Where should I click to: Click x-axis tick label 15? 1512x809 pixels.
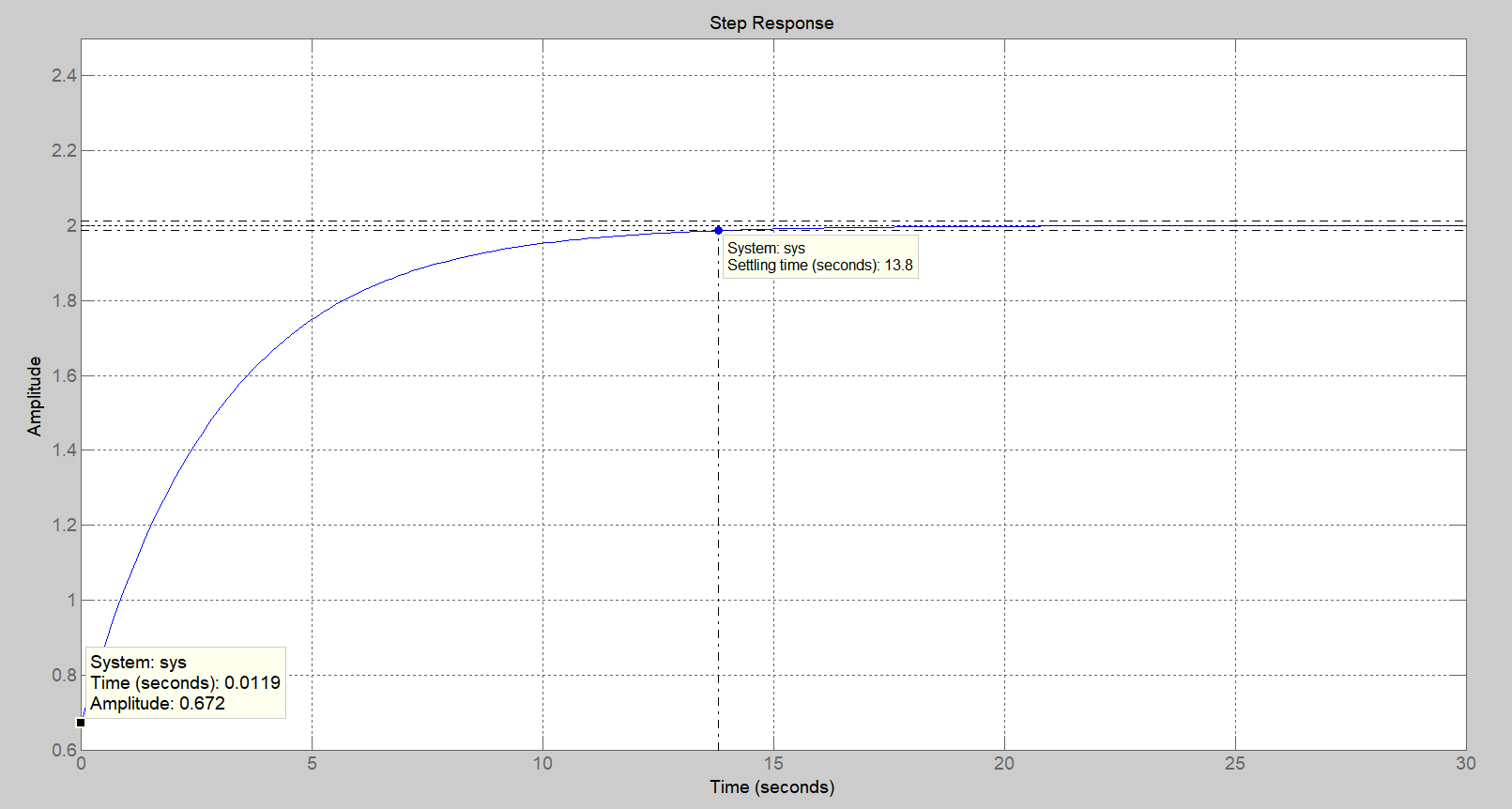[x=773, y=764]
